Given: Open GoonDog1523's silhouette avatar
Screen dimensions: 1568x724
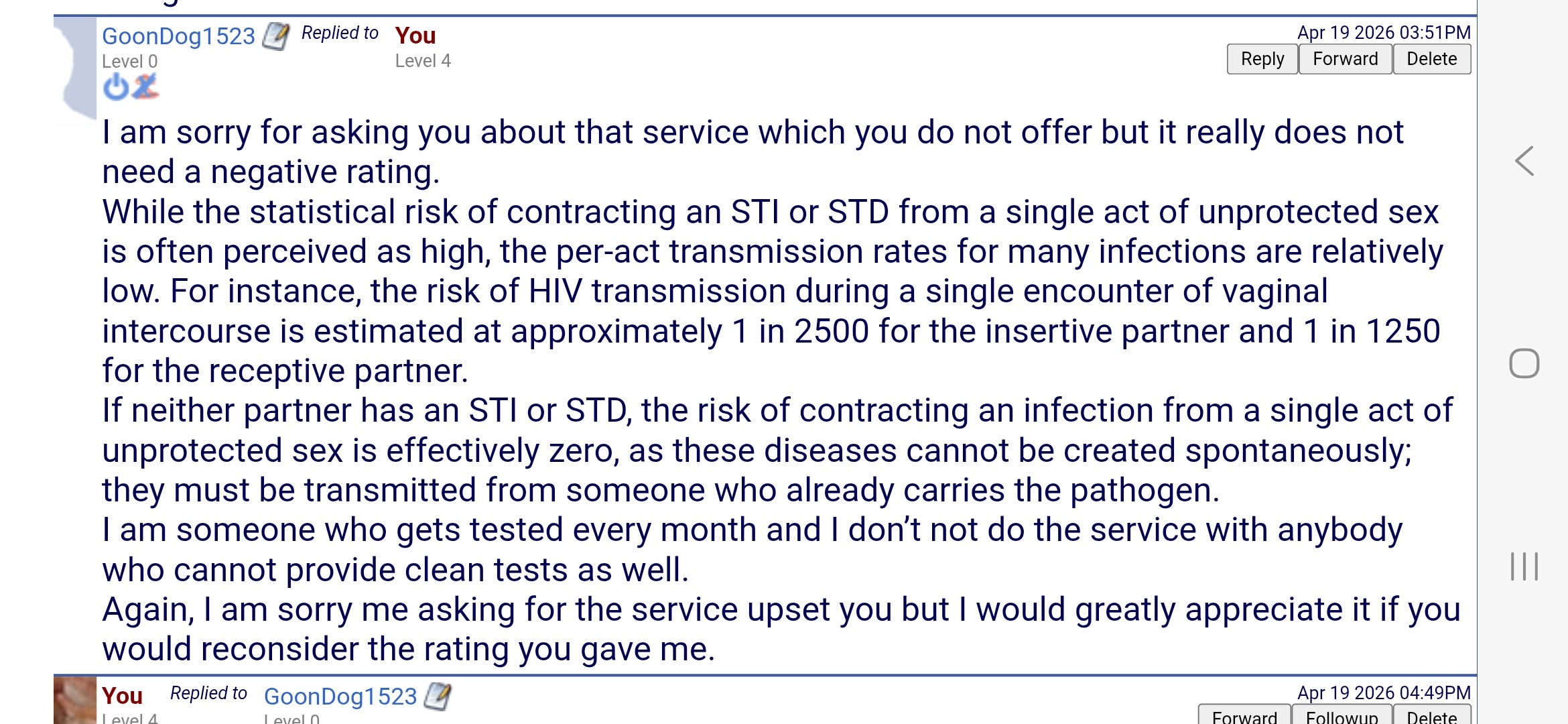Looking at the screenshot, I should tap(77, 67).
